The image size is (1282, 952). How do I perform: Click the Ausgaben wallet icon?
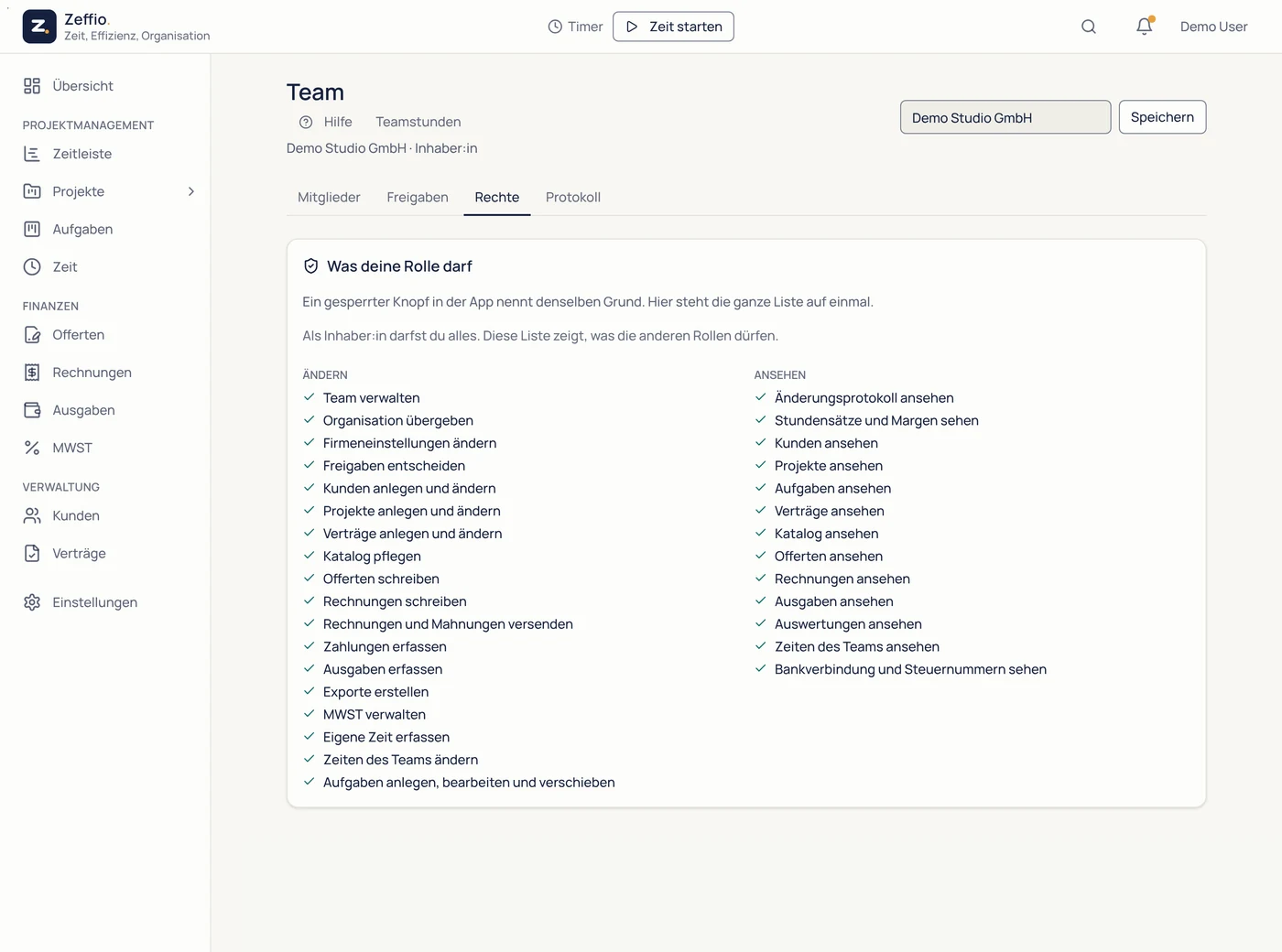[x=32, y=410]
